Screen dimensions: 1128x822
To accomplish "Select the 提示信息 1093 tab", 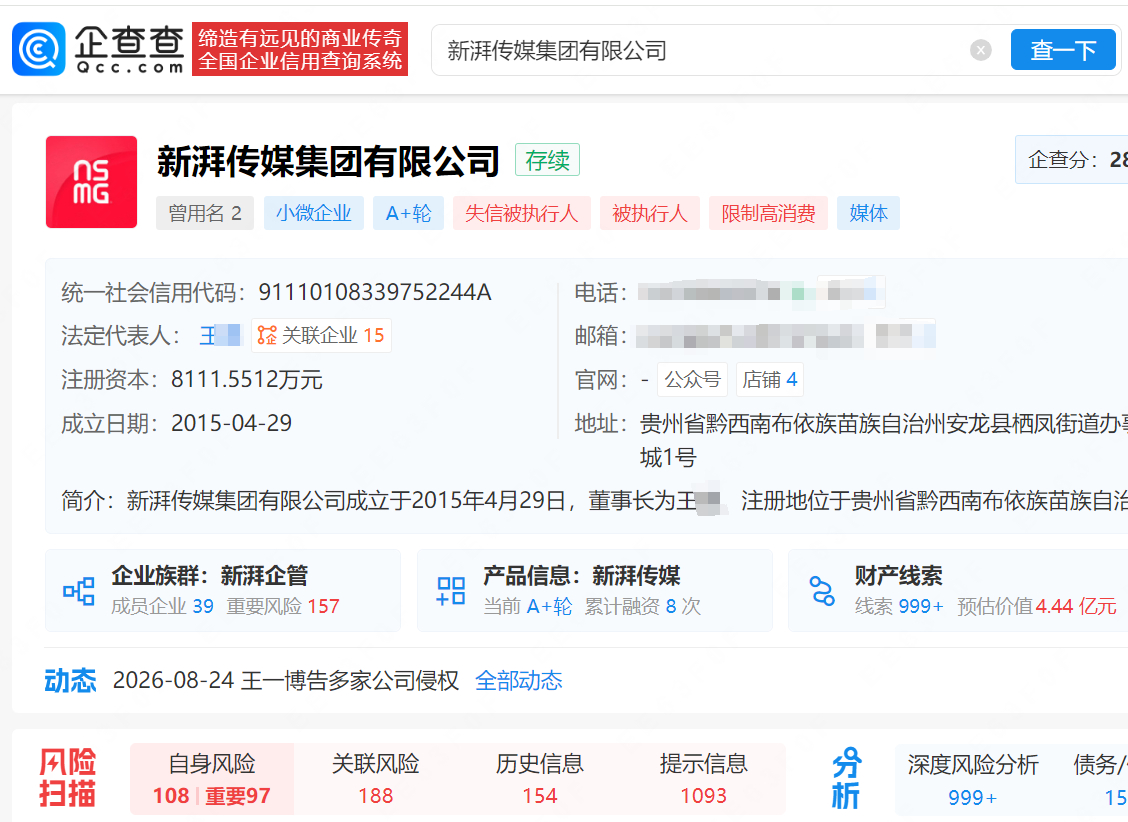I will pyautogui.click(x=704, y=780).
